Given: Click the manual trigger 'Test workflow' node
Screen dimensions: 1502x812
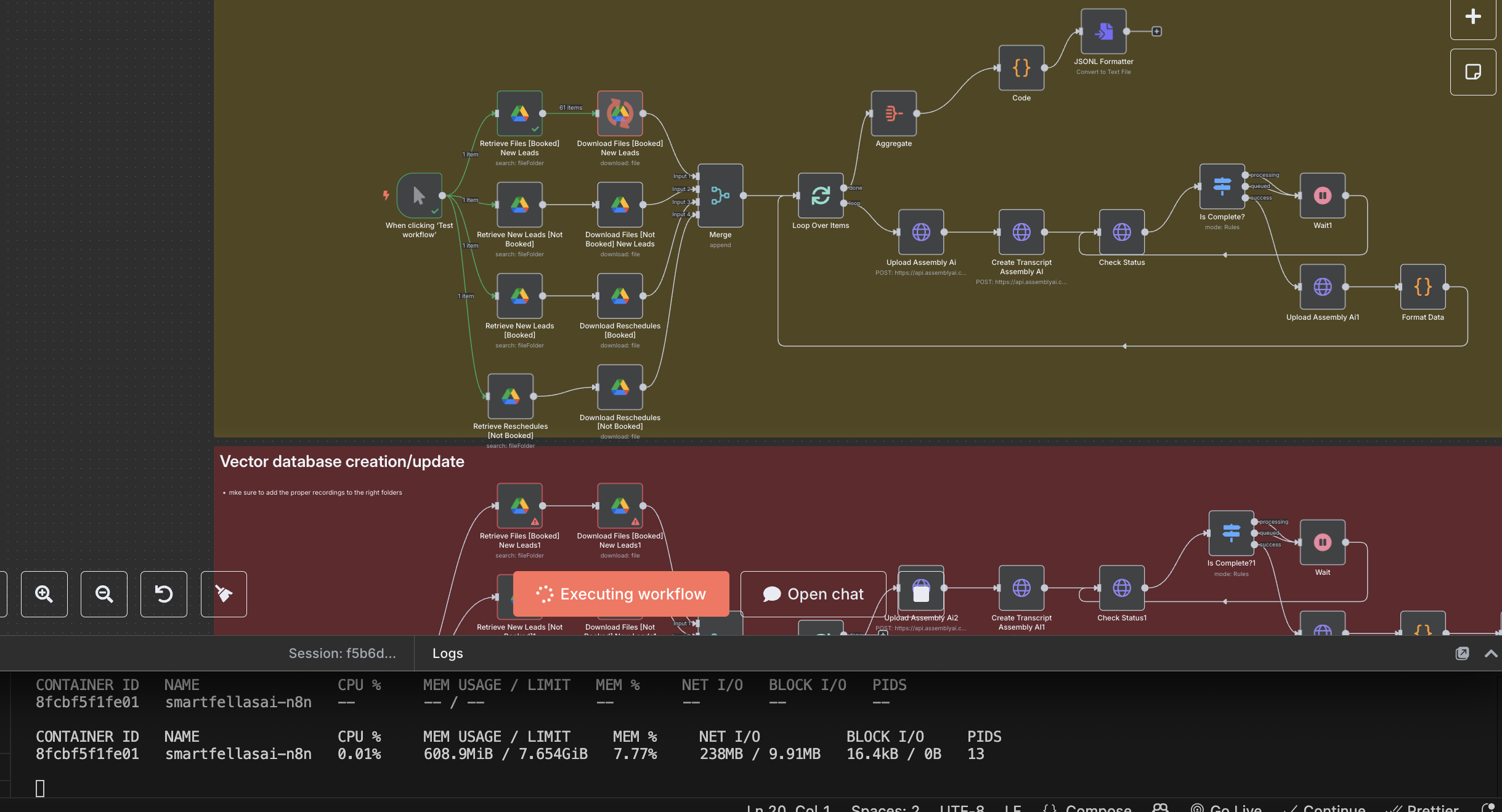Looking at the screenshot, I should 419,196.
